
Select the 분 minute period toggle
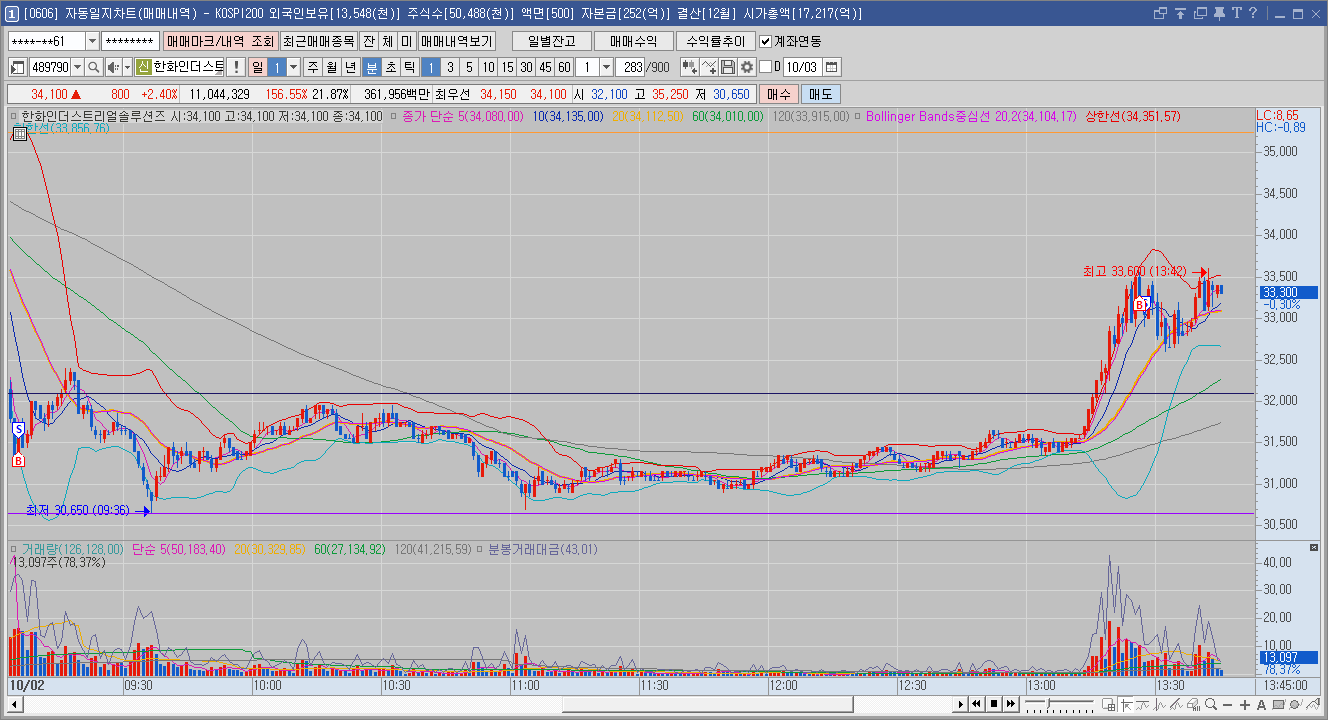coord(371,67)
